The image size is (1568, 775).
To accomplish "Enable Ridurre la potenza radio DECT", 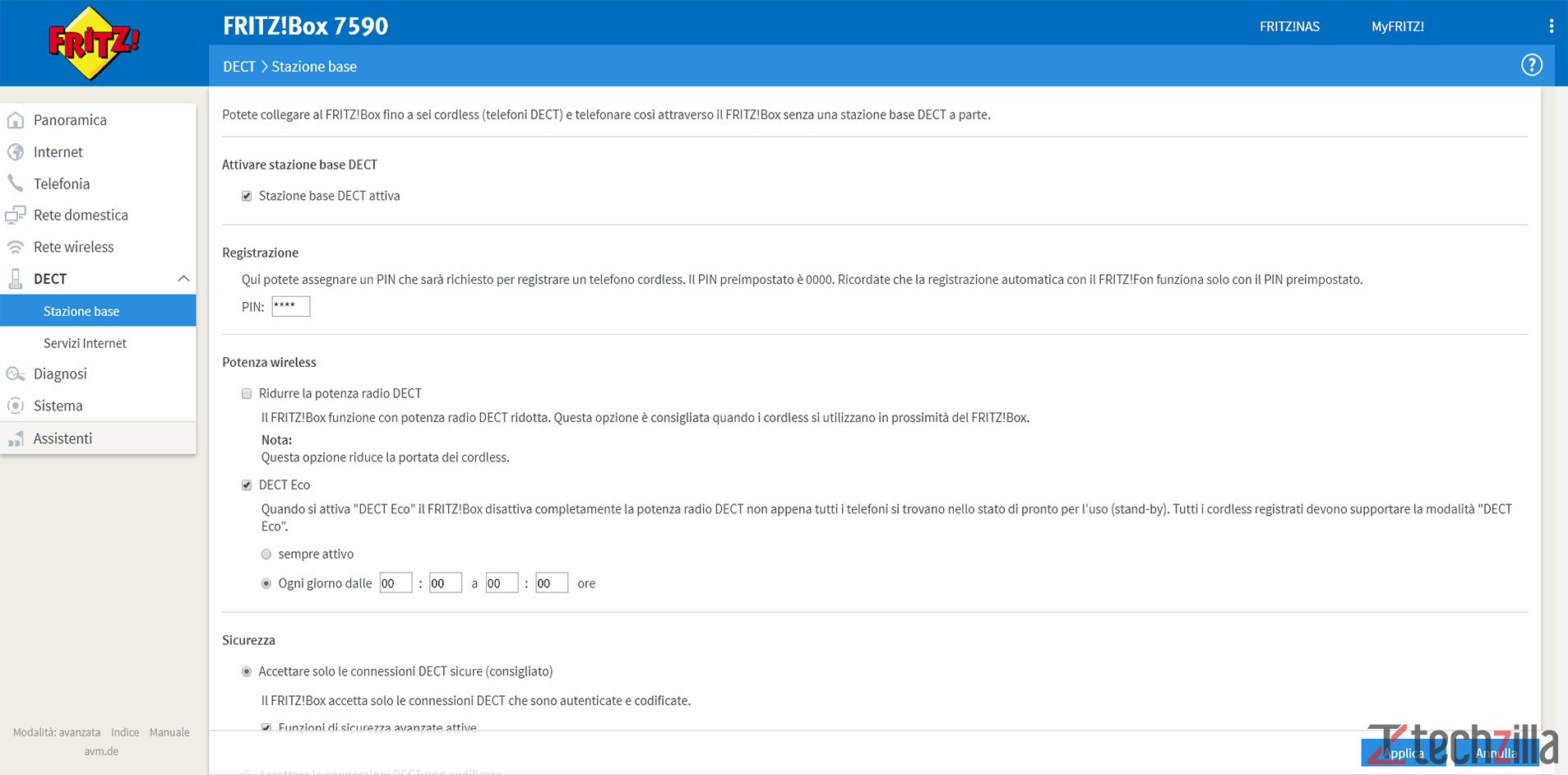I will (x=247, y=393).
